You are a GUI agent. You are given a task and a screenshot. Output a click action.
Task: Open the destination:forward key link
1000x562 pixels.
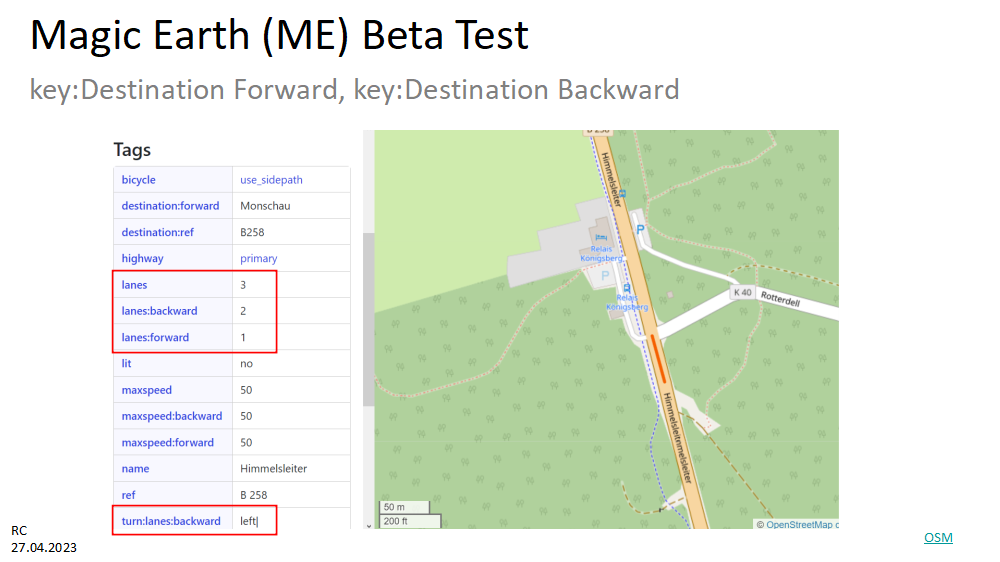(170, 206)
